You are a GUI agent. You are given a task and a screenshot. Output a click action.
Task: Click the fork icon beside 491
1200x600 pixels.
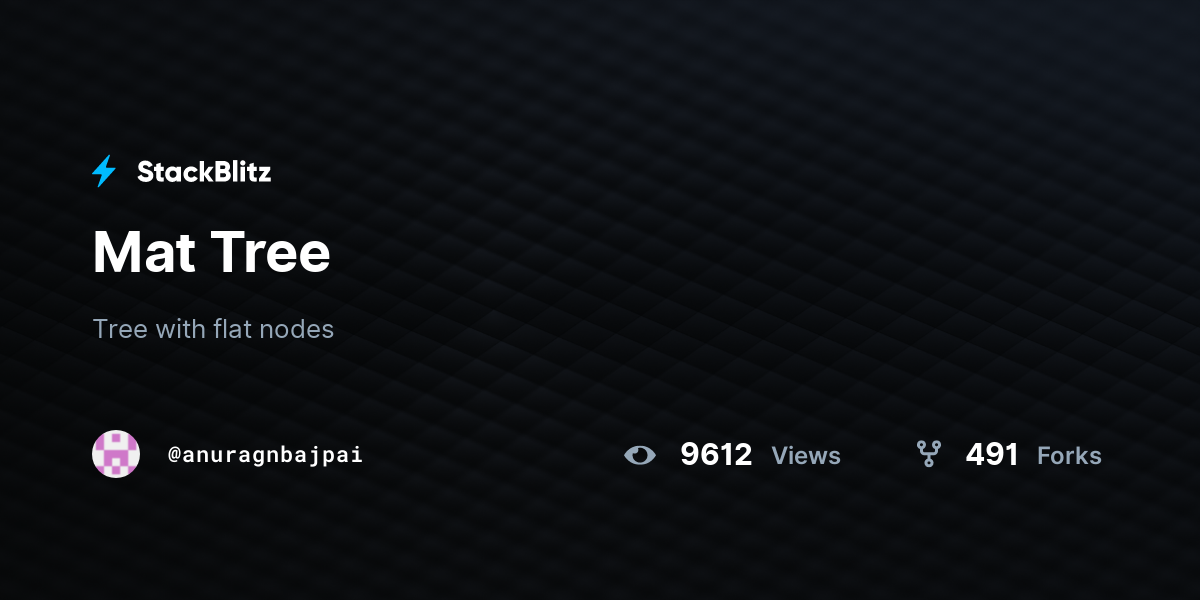point(929,455)
